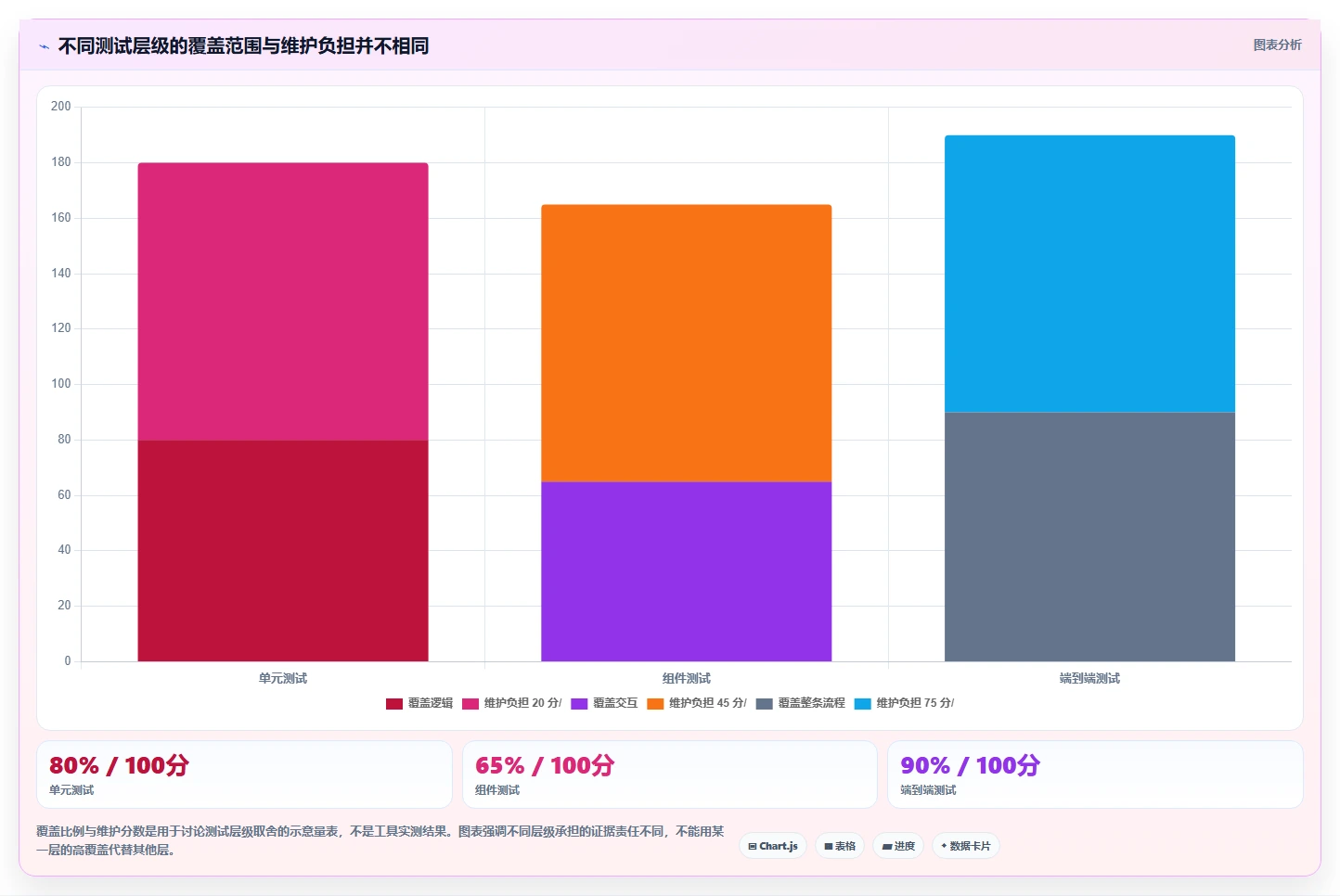The height and width of the screenshot is (896, 1340).
Task: Toggle the 覆盖交互 legend item
Action: point(604,703)
